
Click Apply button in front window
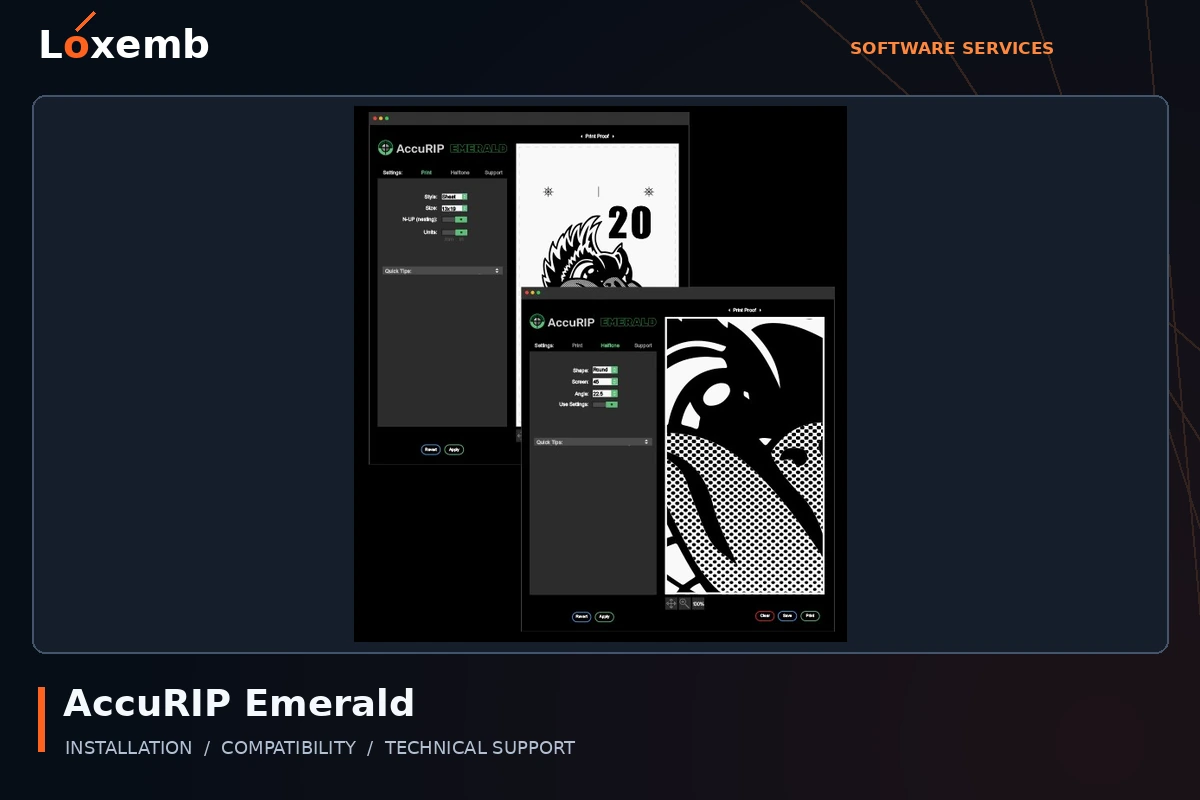pos(604,617)
